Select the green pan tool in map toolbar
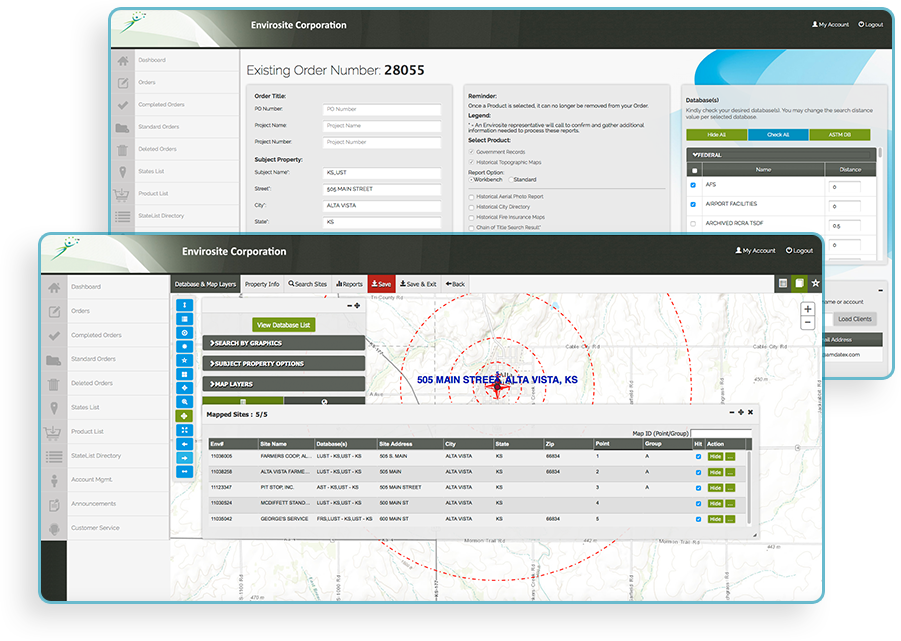This screenshot has height=641, width=901. coord(185,415)
